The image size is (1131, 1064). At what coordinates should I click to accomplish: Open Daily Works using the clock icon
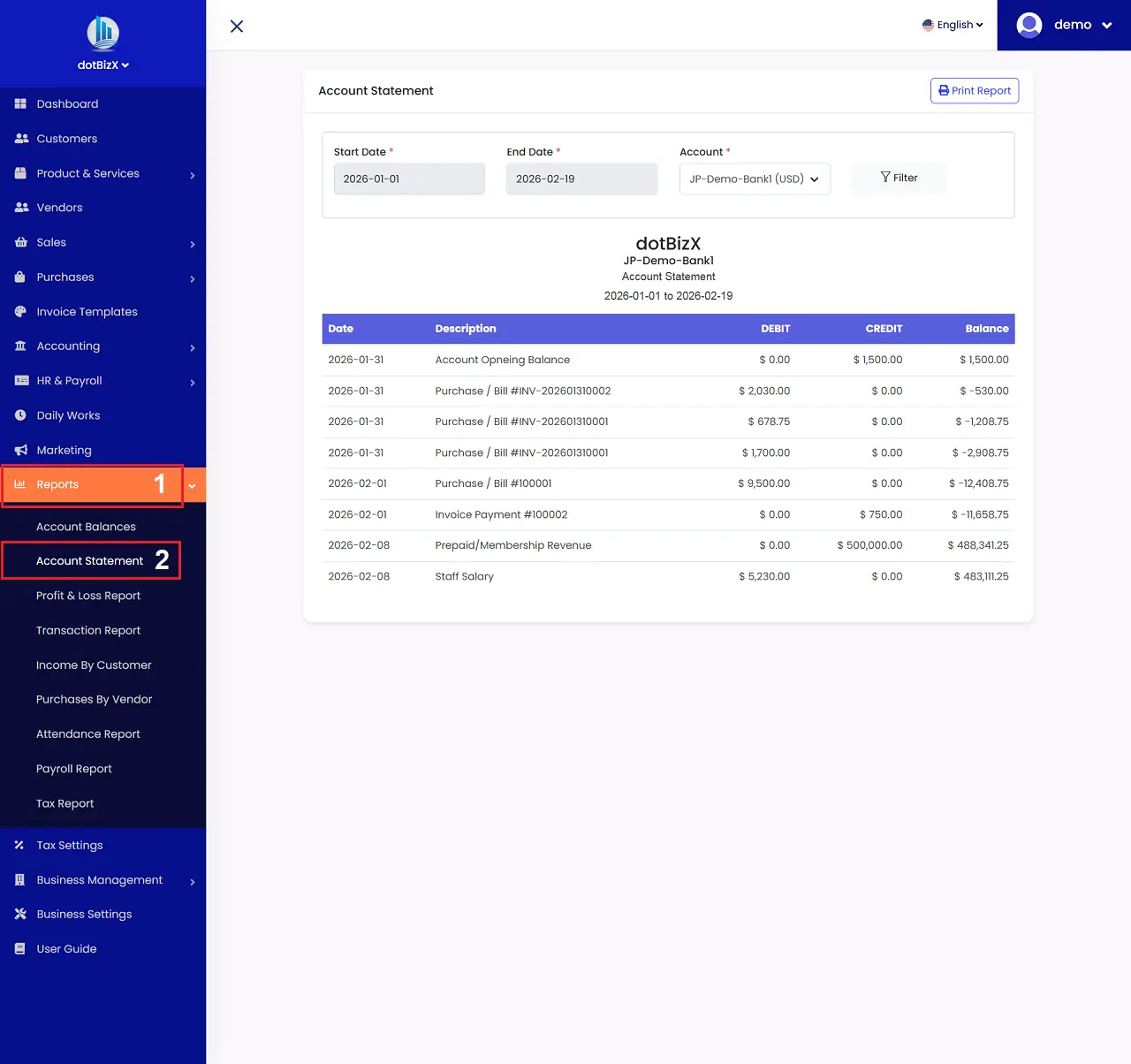[x=19, y=414]
